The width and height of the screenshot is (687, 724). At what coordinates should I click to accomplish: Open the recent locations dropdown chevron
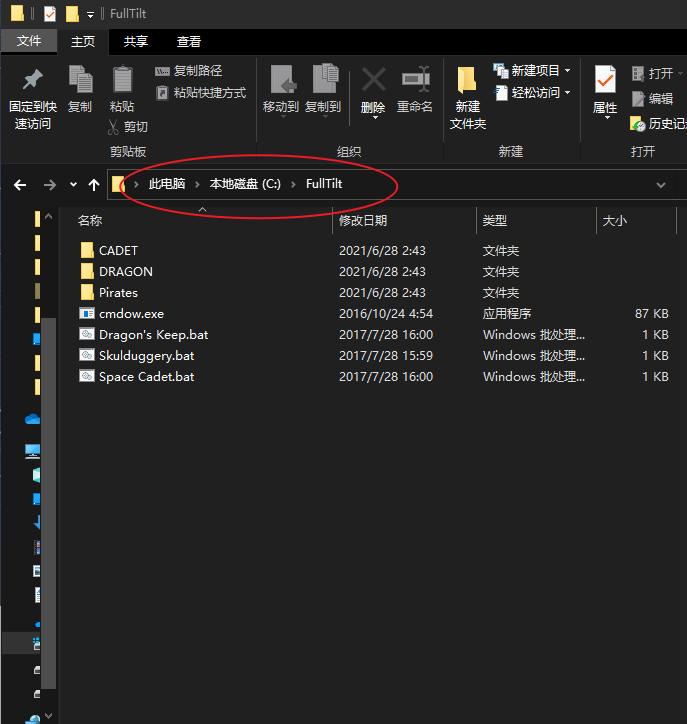[73, 185]
